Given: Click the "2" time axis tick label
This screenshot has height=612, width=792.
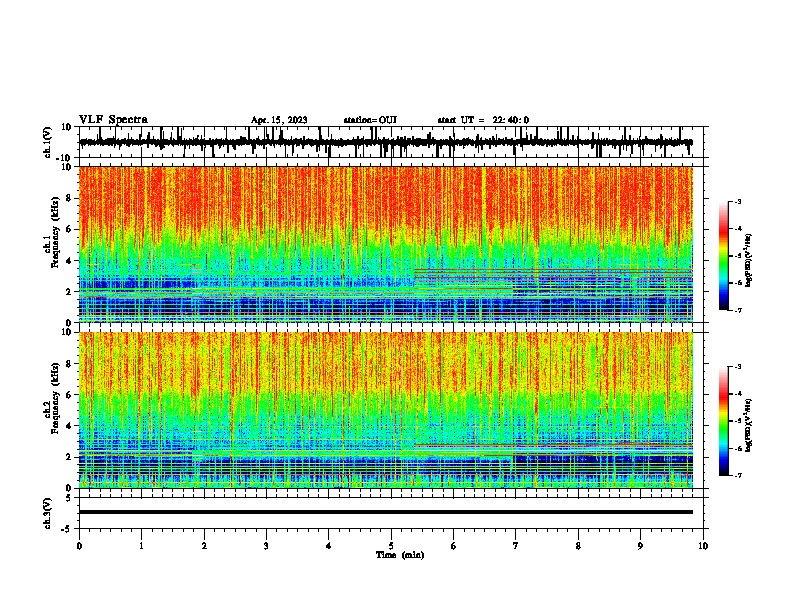Looking at the screenshot, I should [204, 546].
